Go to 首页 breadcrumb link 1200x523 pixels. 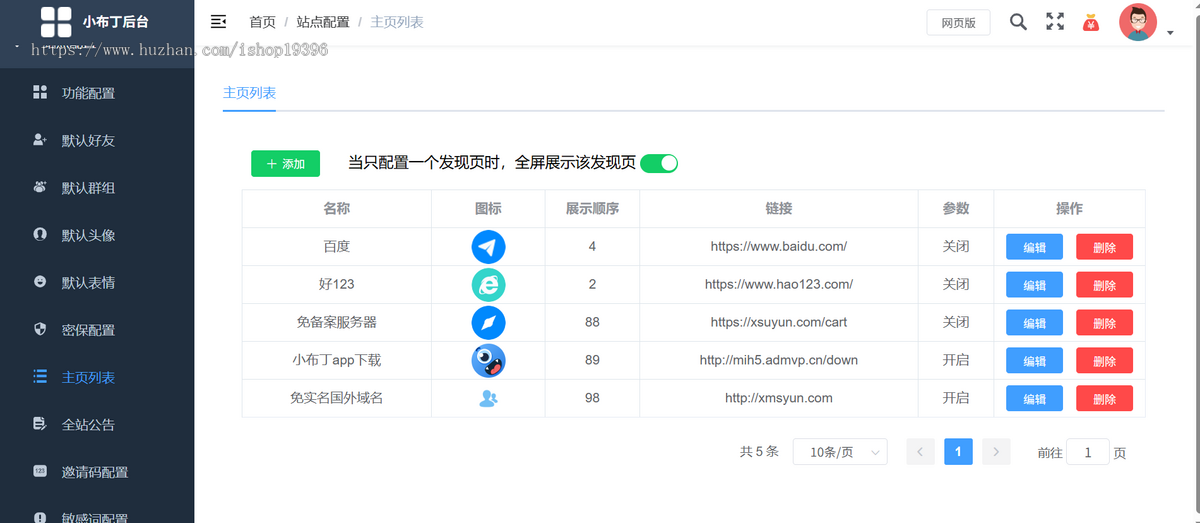point(262,22)
